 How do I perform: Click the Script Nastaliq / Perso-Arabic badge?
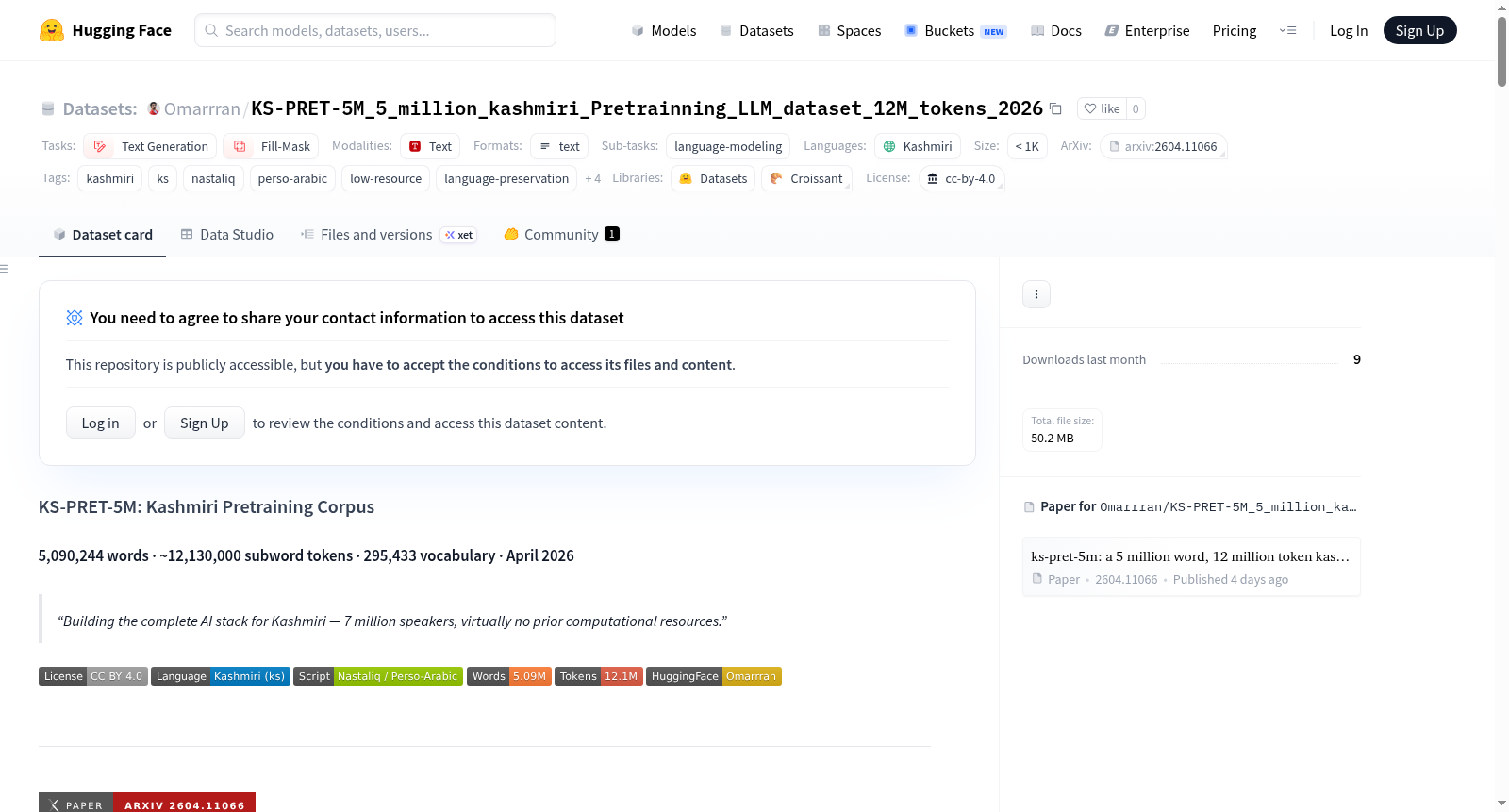pyautogui.click(x=378, y=676)
